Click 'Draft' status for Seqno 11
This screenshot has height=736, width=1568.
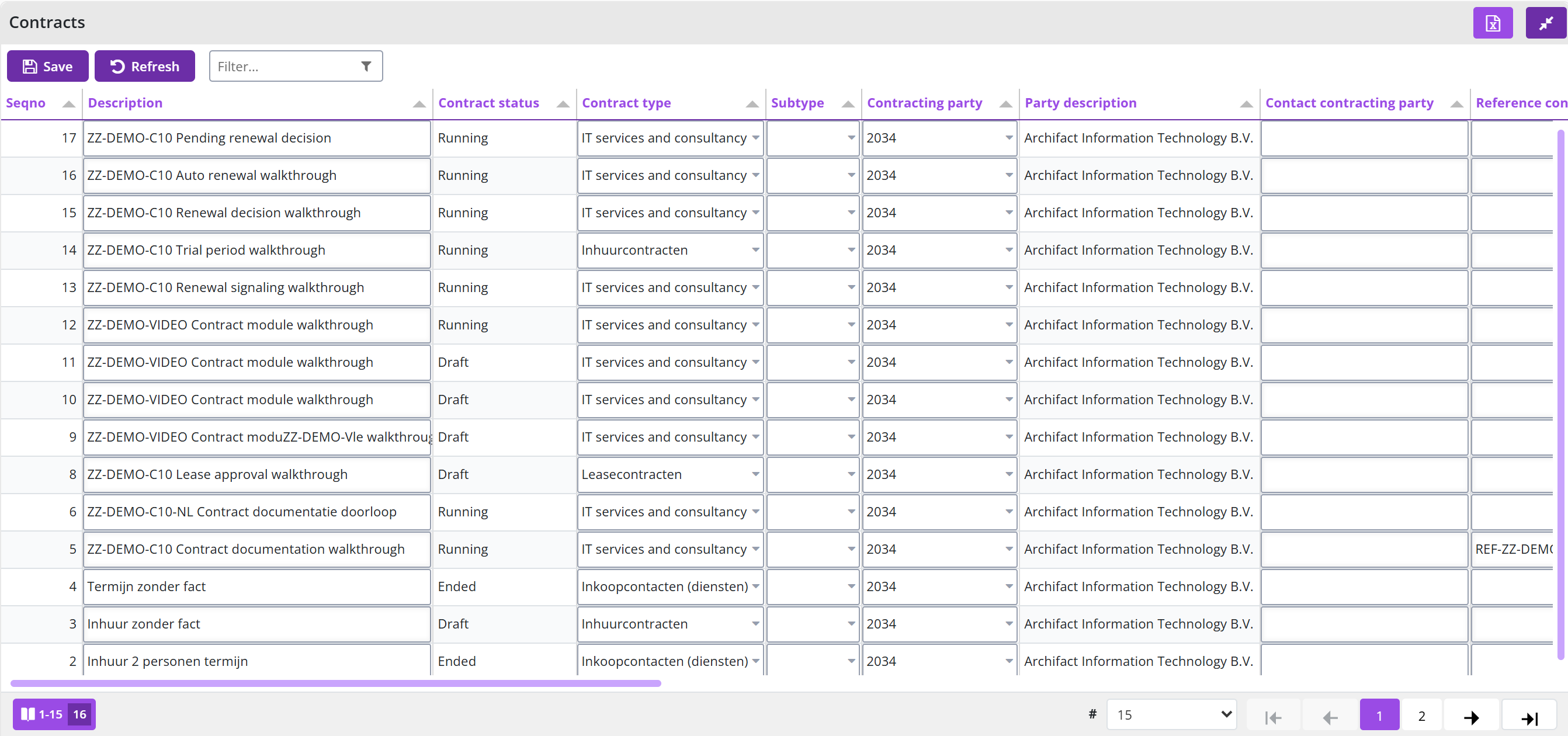453,362
